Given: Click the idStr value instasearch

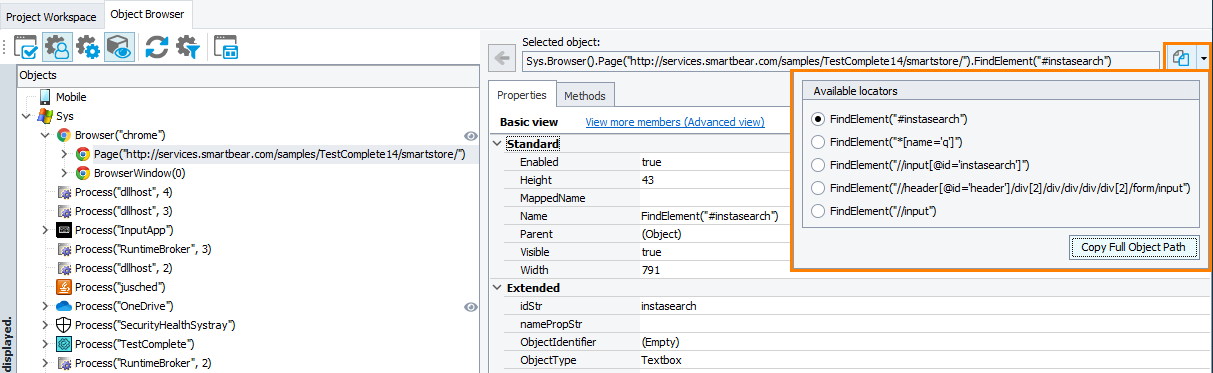Looking at the screenshot, I should 668,306.
